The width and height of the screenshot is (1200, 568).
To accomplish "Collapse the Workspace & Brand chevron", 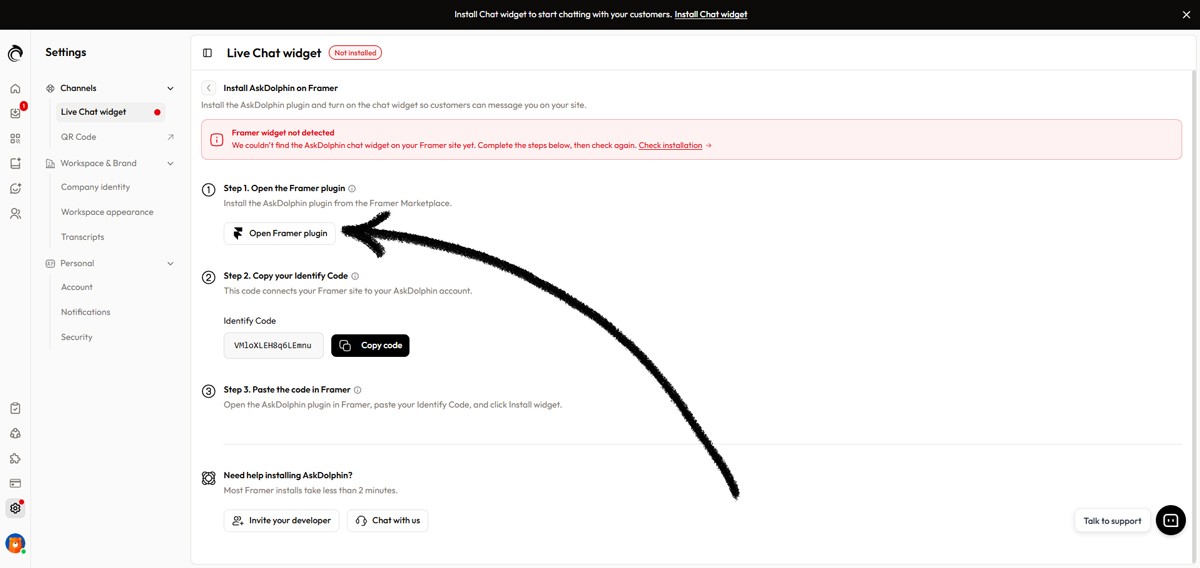I will pos(170,163).
